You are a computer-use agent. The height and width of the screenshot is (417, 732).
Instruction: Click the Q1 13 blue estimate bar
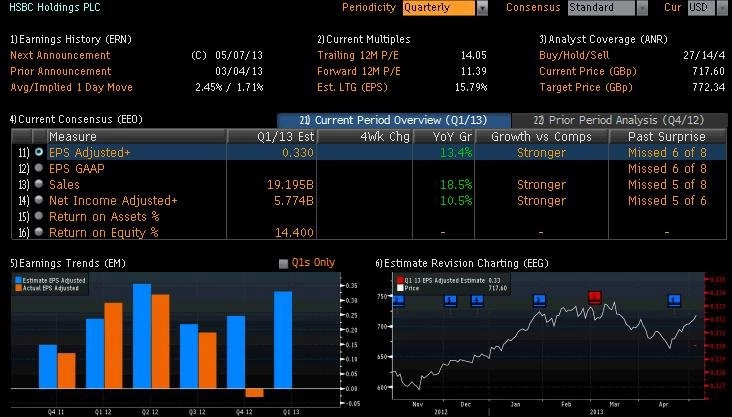point(283,339)
